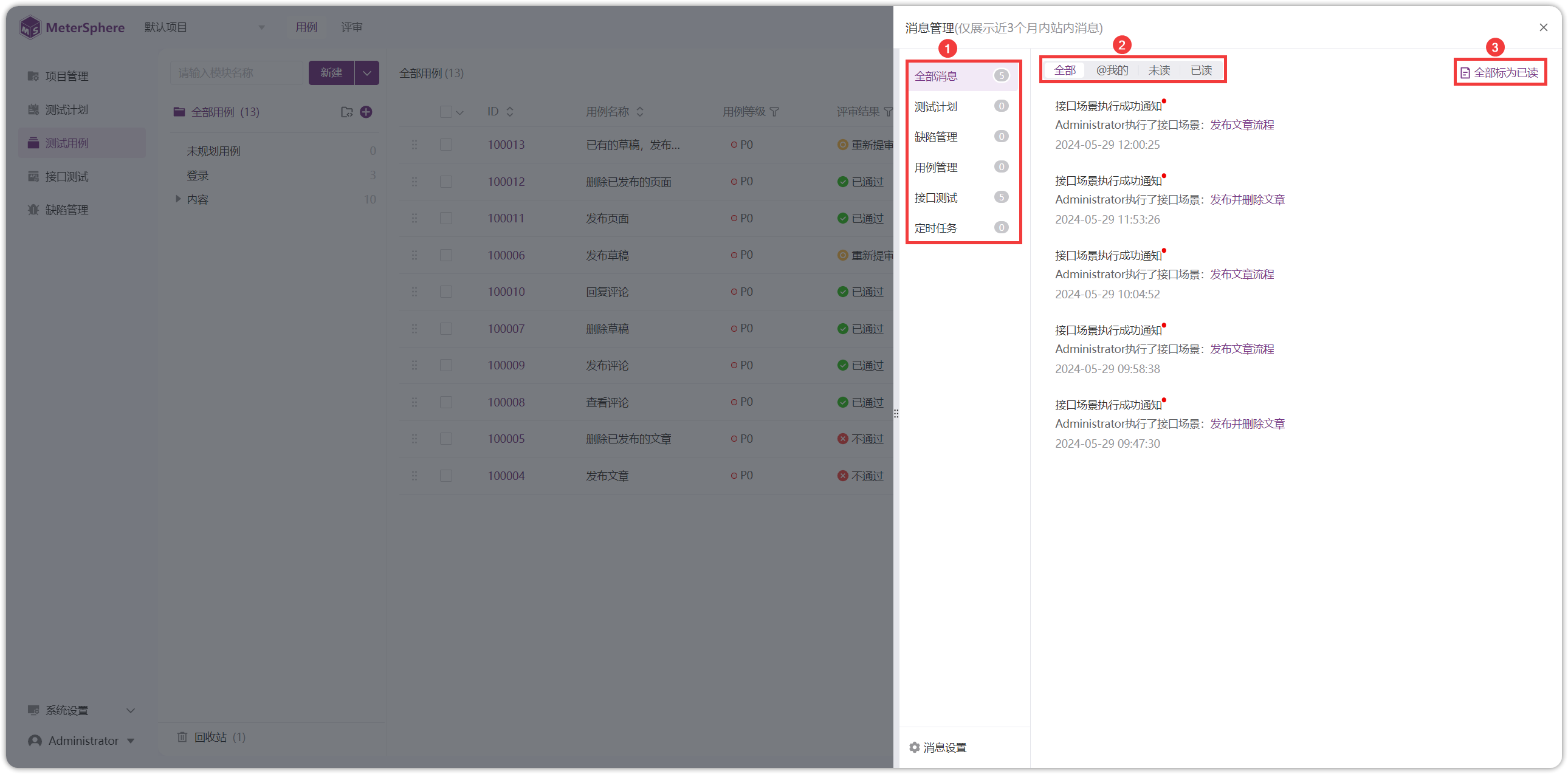
Task: Open the 发布文章流程 link dated 12:00:25
Action: click(1242, 125)
